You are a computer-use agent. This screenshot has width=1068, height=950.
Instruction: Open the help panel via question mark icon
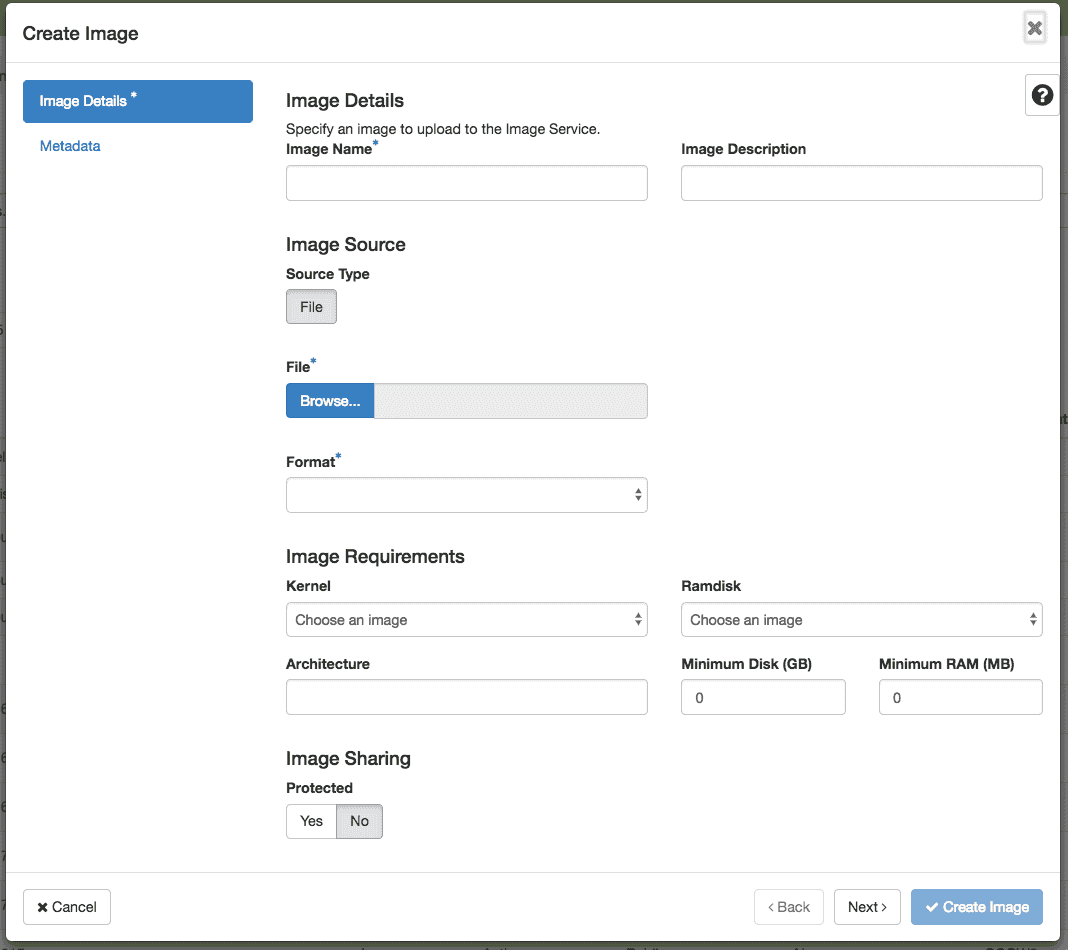pos(1041,95)
